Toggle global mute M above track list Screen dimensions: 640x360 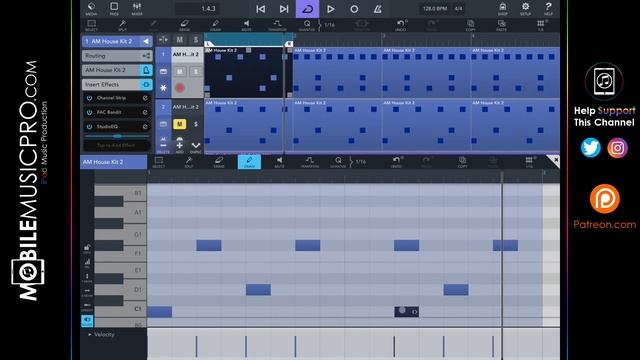click(180, 40)
